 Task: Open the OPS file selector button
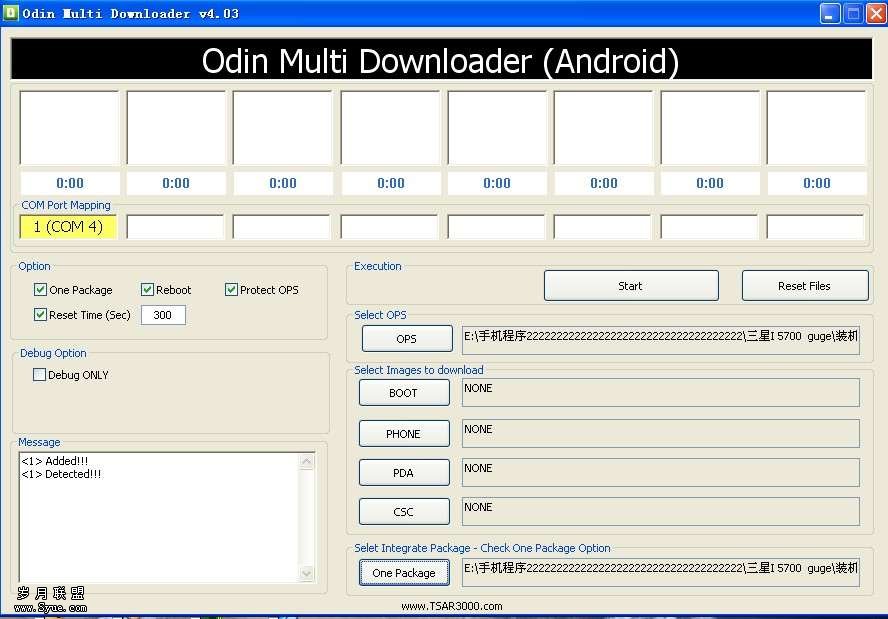point(407,339)
